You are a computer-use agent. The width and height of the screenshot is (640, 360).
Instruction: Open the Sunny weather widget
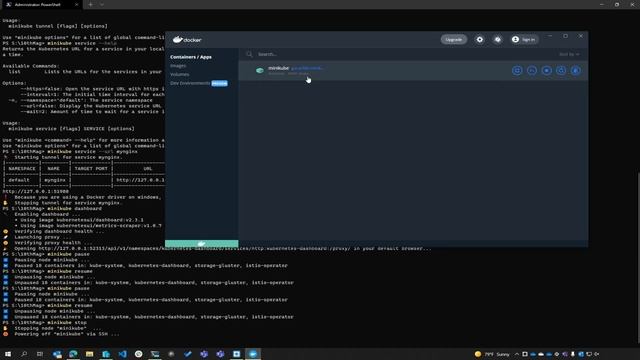[492, 354]
